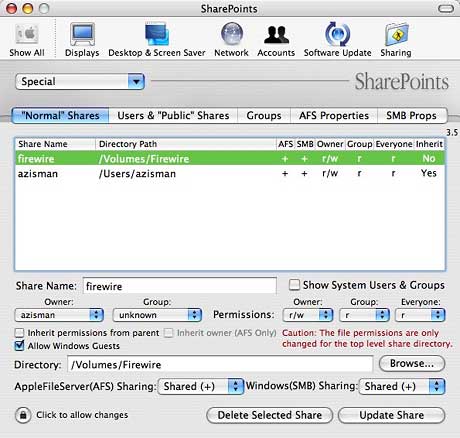
Task: Click the No inherit value for firewire
Action: point(429,158)
